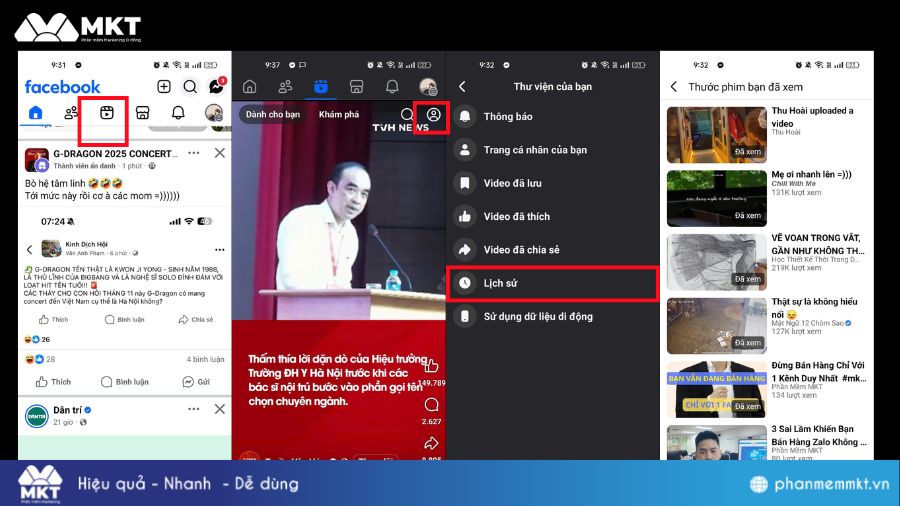Open the G-DRAGON 2025 CONCERT group name
Image resolution: width=900 pixels, height=506 pixels.
coord(115,154)
